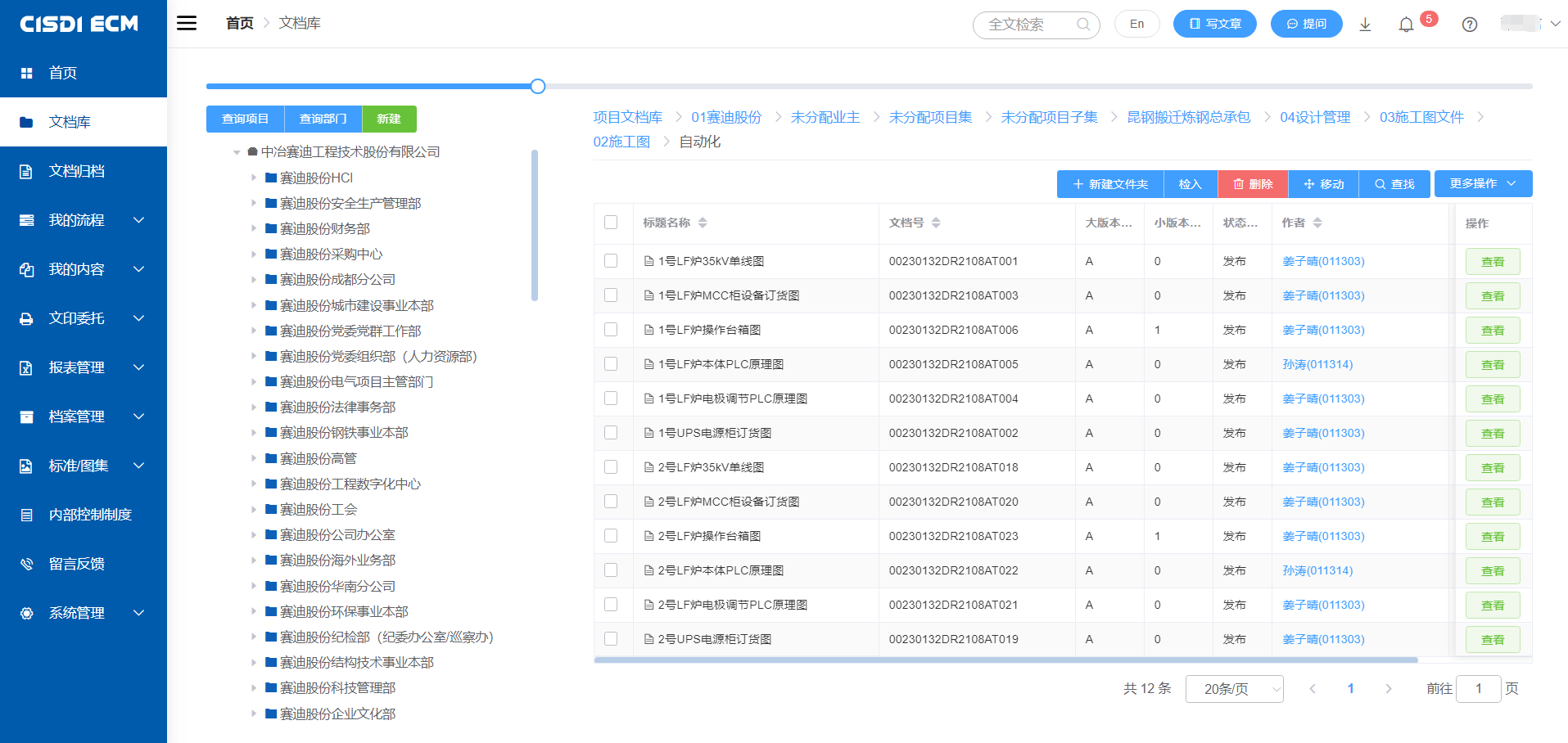1568x743 pixels.
Task: Open the notification bell icon
Action: click(1406, 25)
